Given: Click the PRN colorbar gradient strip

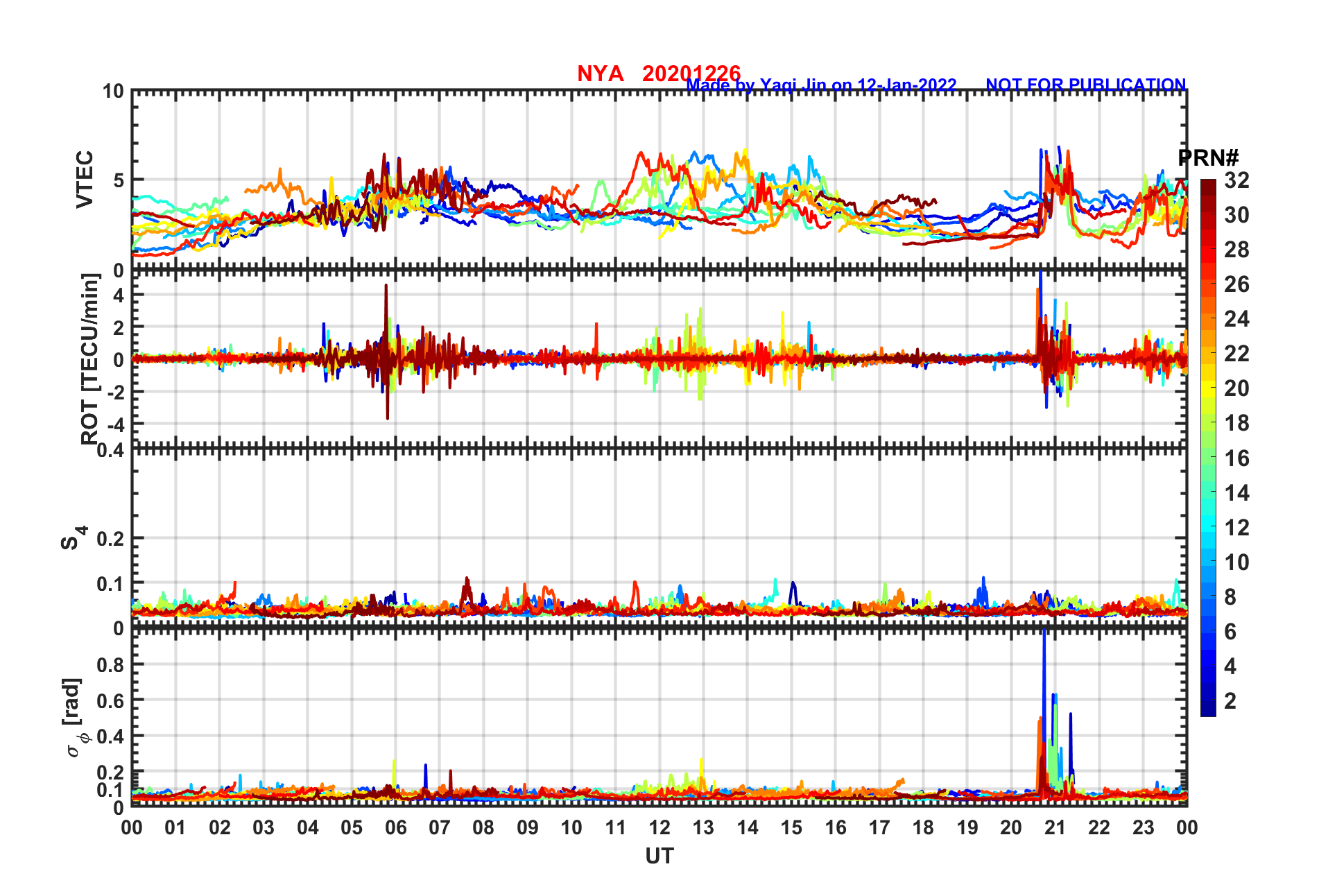Looking at the screenshot, I should point(1208,448).
